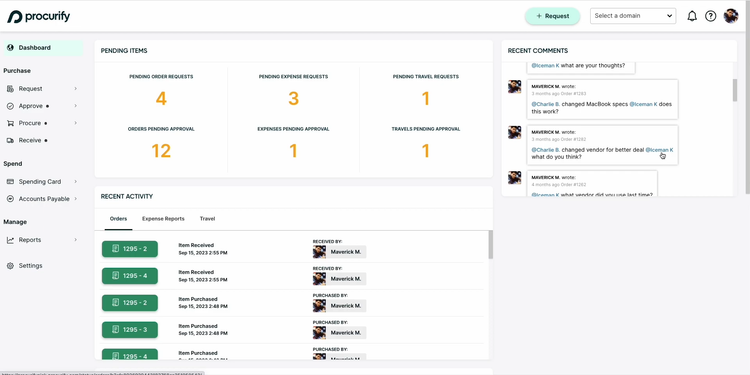This screenshot has width=750, height=375.
Task: Click the Accounts Payable icon
Action: [11, 199]
